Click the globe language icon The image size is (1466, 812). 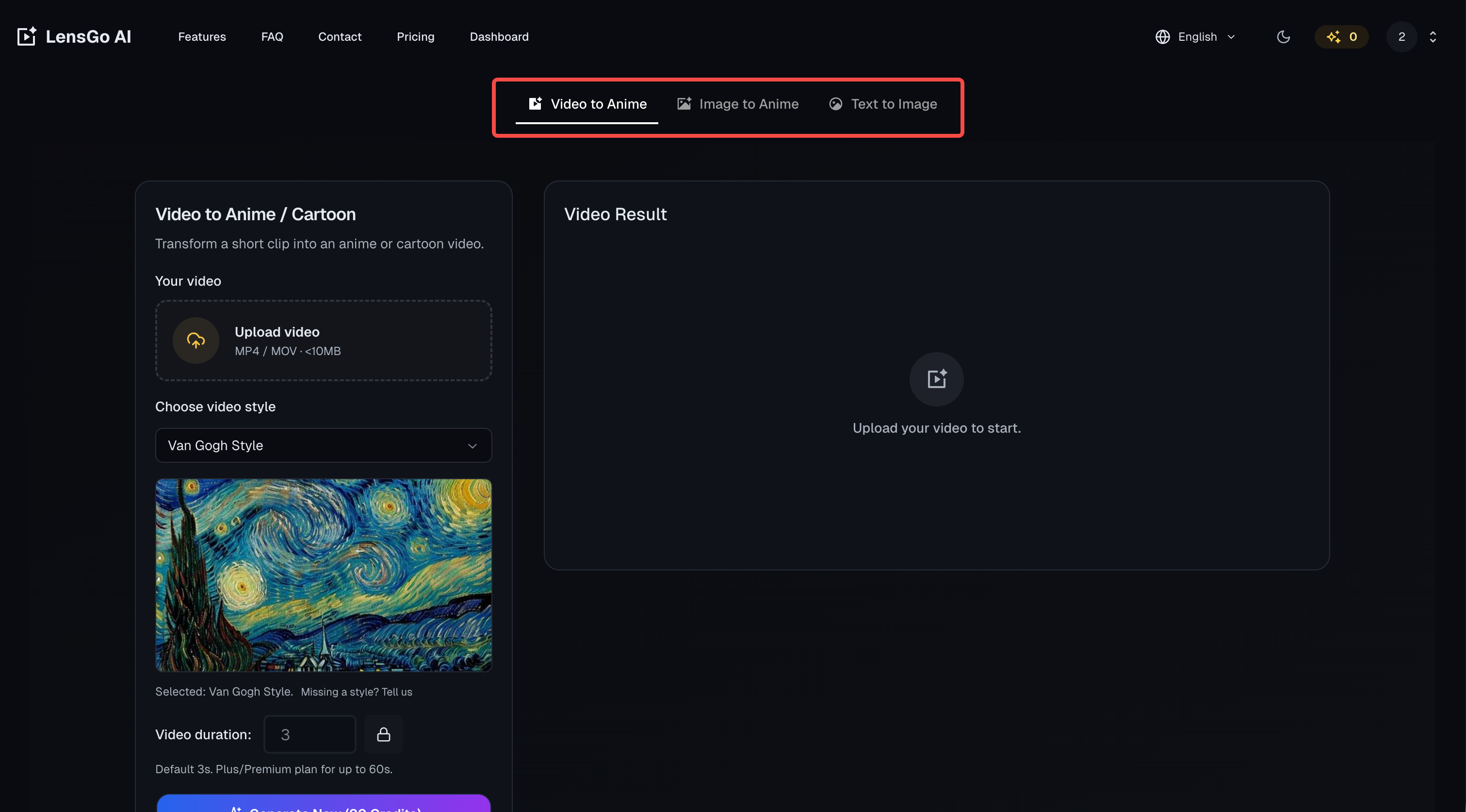coord(1162,37)
